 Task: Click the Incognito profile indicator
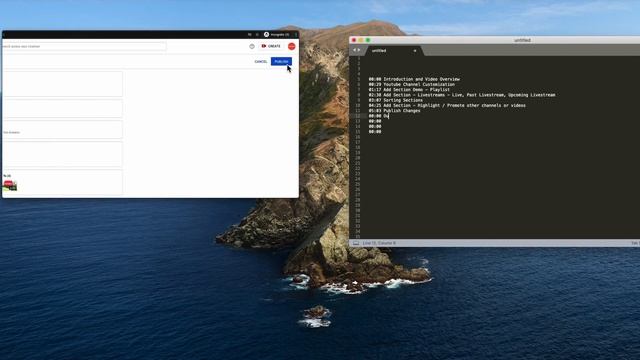(x=277, y=35)
